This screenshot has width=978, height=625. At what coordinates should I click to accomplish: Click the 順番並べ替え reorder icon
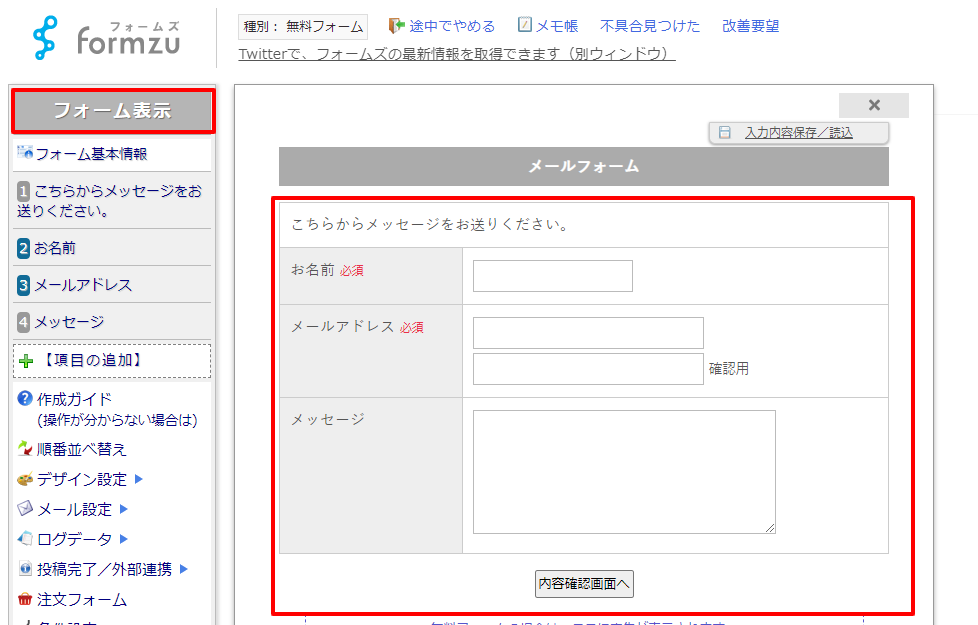click(x=25, y=449)
